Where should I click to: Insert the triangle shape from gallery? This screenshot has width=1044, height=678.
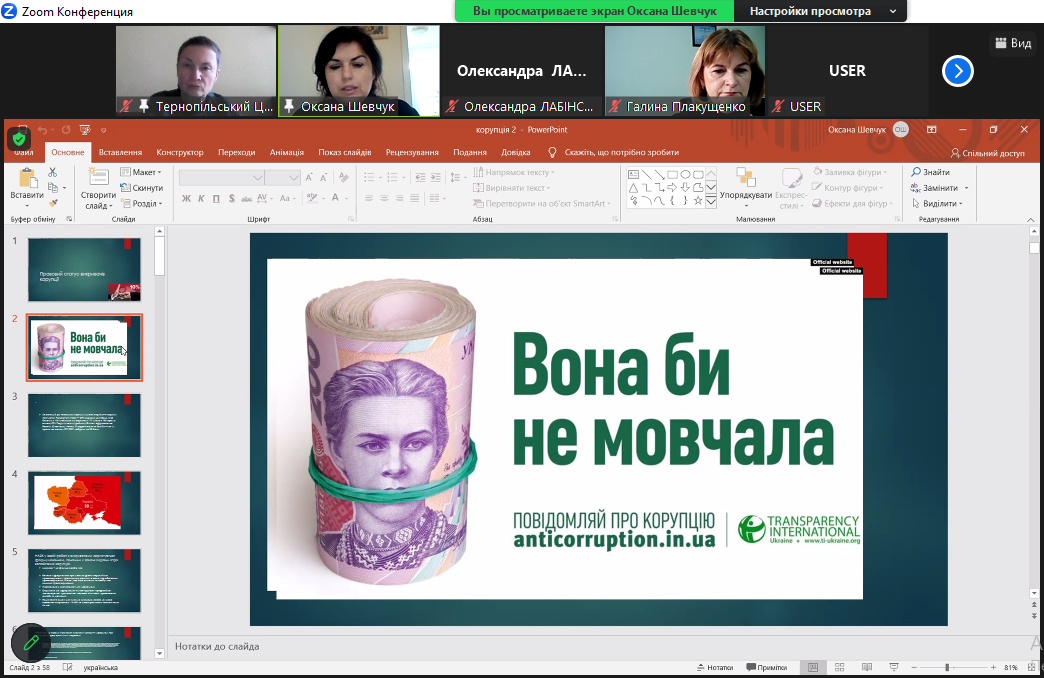[634, 187]
